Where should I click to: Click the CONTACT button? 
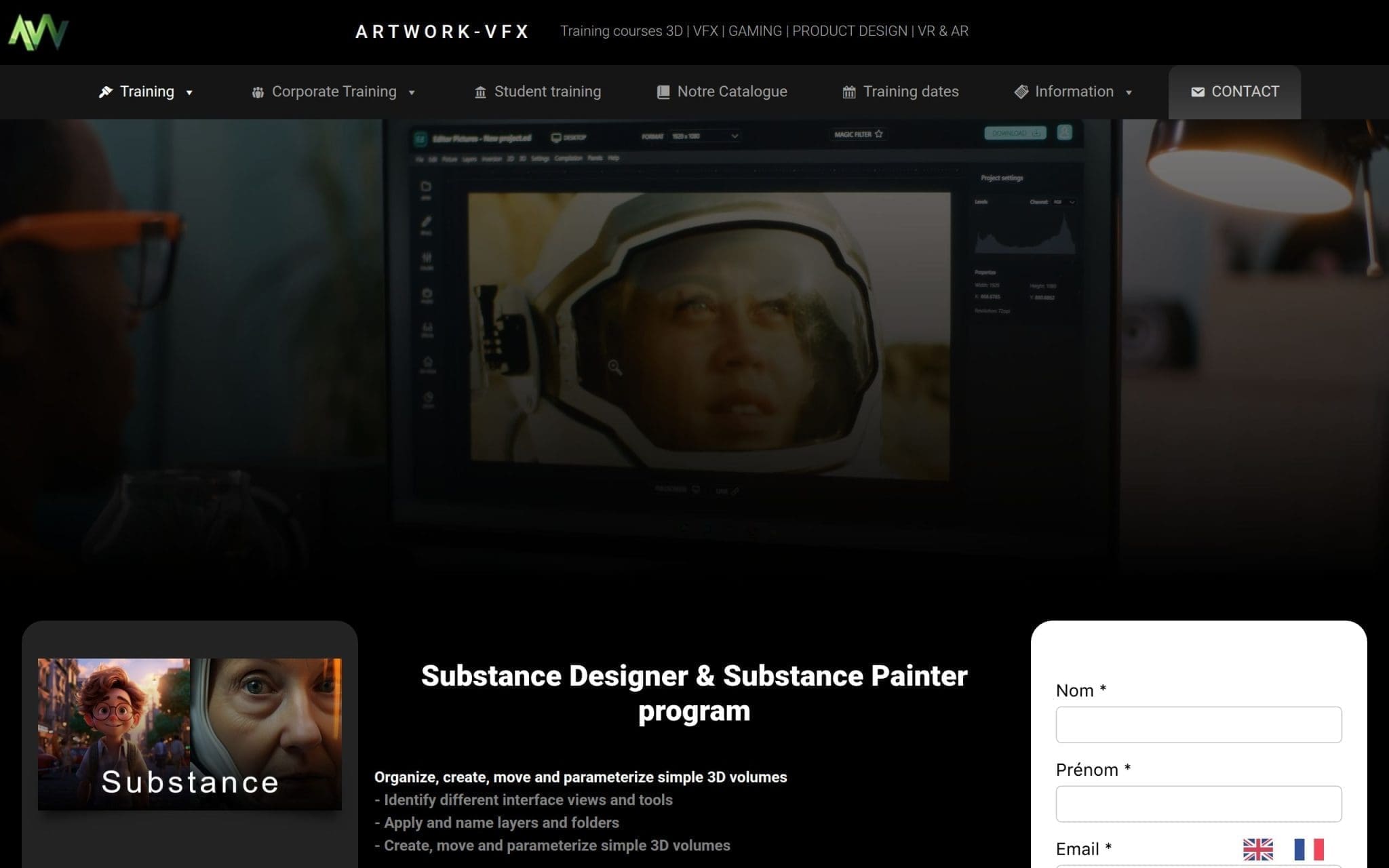(1234, 92)
